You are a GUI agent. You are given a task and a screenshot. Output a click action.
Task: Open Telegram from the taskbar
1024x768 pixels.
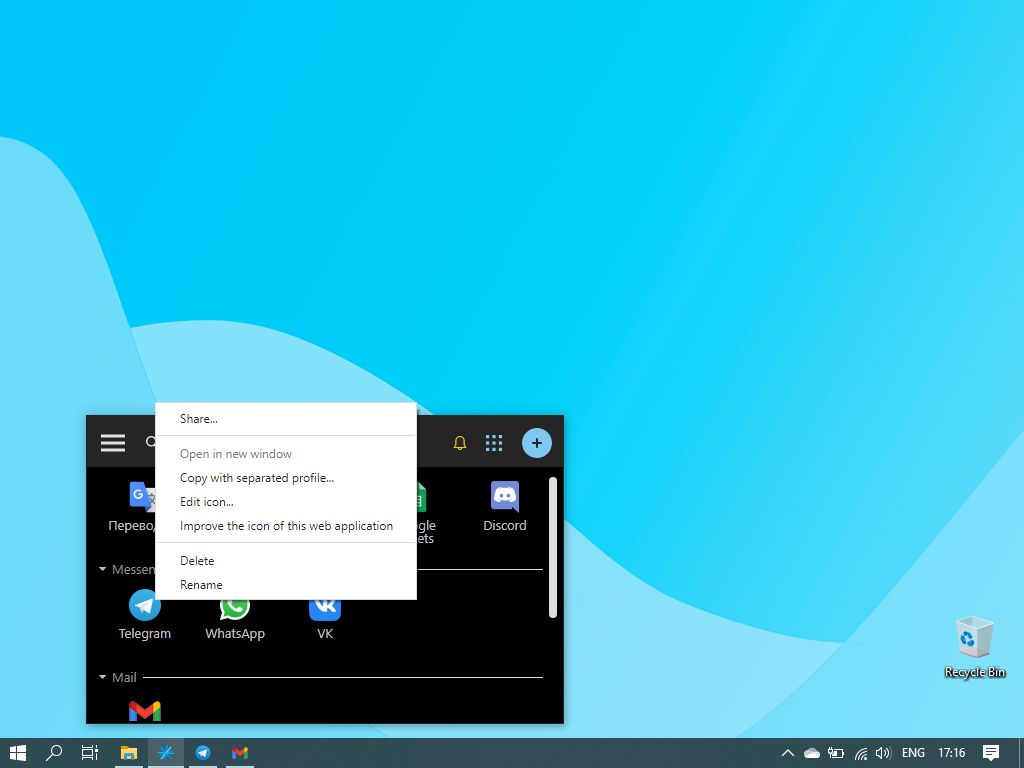coord(203,753)
